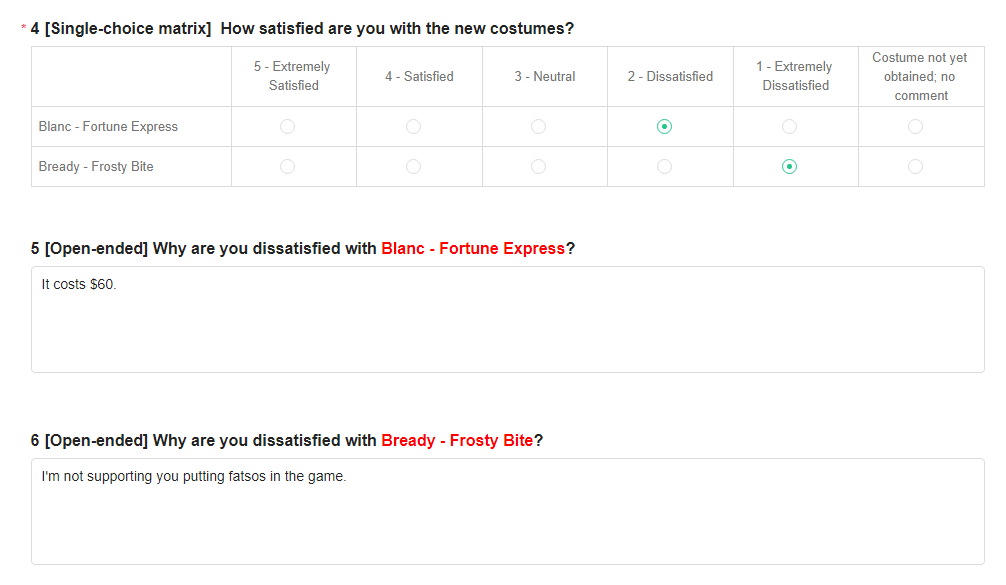Pick 'Costume not yet obtained' for Blanc
Screen dimensions: 1006x585
coord(915,127)
